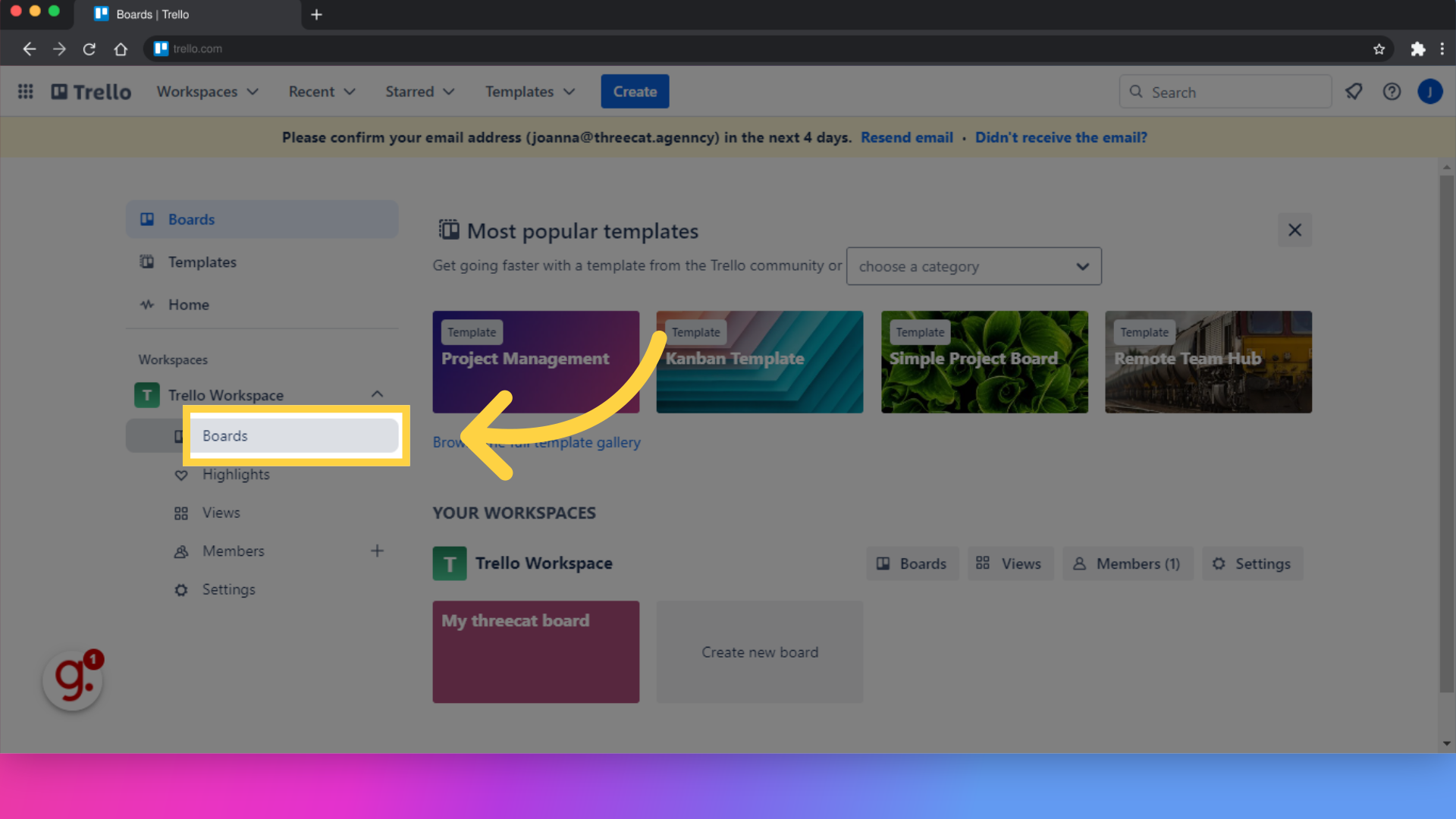Open the account avatar menu

click(x=1430, y=92)
